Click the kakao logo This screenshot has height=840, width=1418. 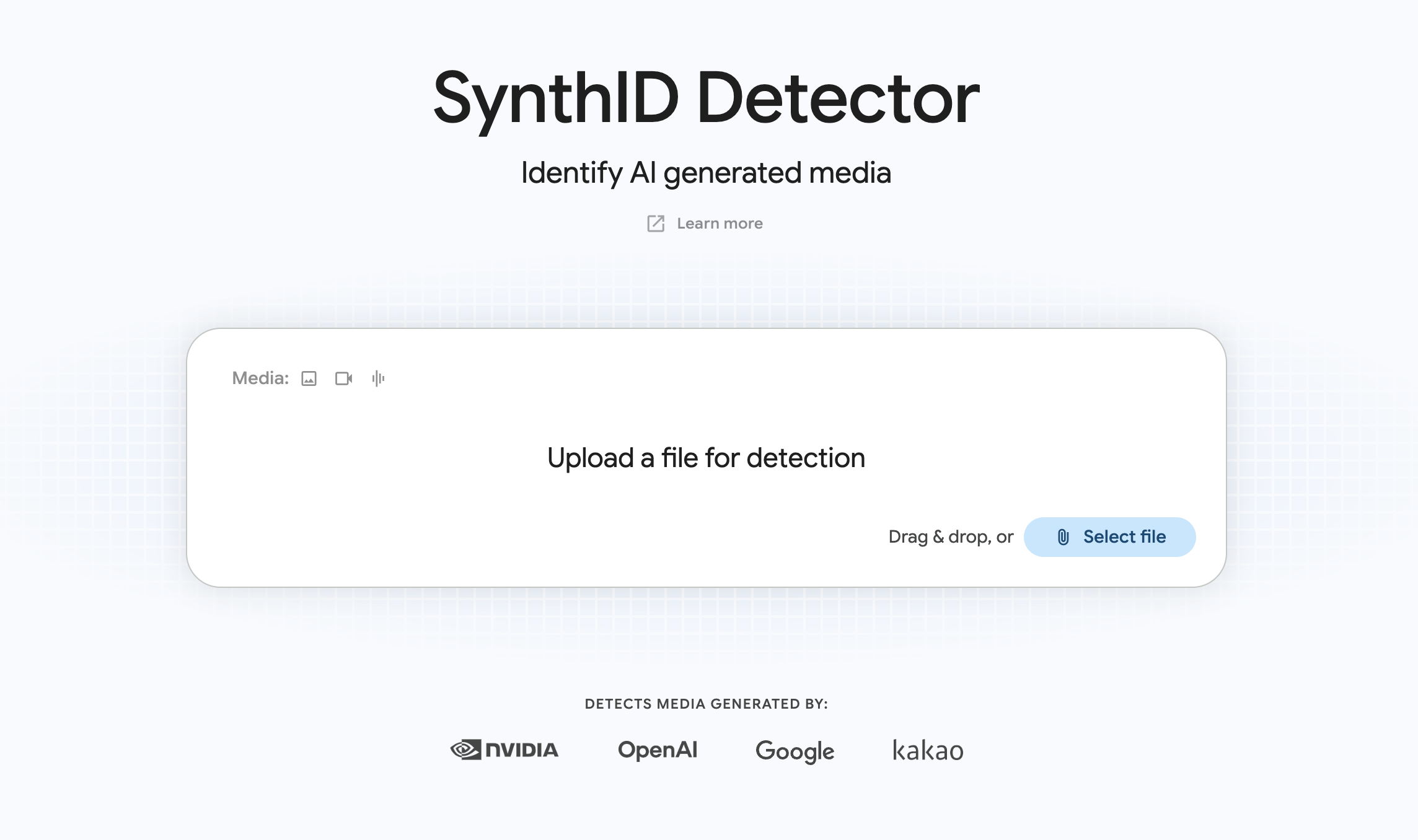pos(928,750)
